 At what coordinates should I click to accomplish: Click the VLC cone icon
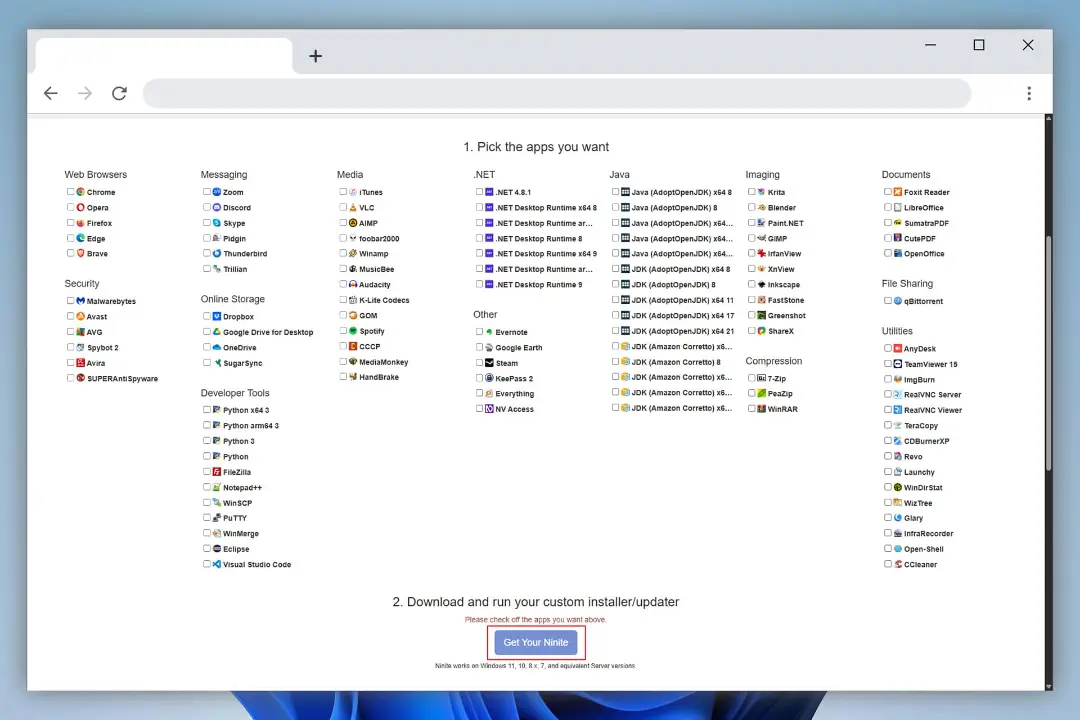pyautogui.click(x=353, y=207)
